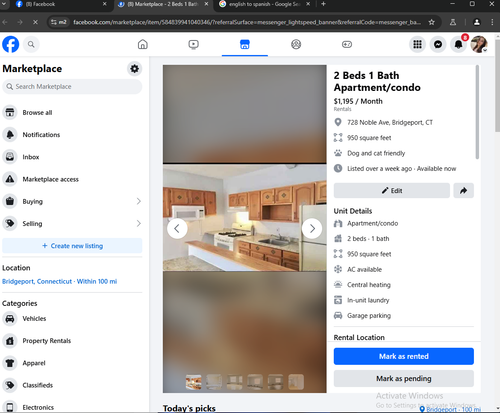This screenshot has height=413, width=500.
Task: Open the apps grid menu icon
Action: point(417,44)
